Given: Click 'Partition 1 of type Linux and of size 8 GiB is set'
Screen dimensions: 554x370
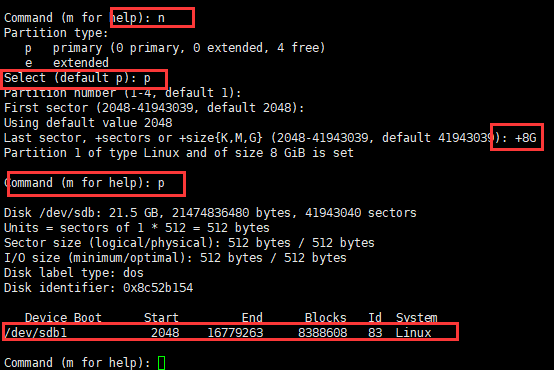Looking at the screenshot, I should point(178,153).
